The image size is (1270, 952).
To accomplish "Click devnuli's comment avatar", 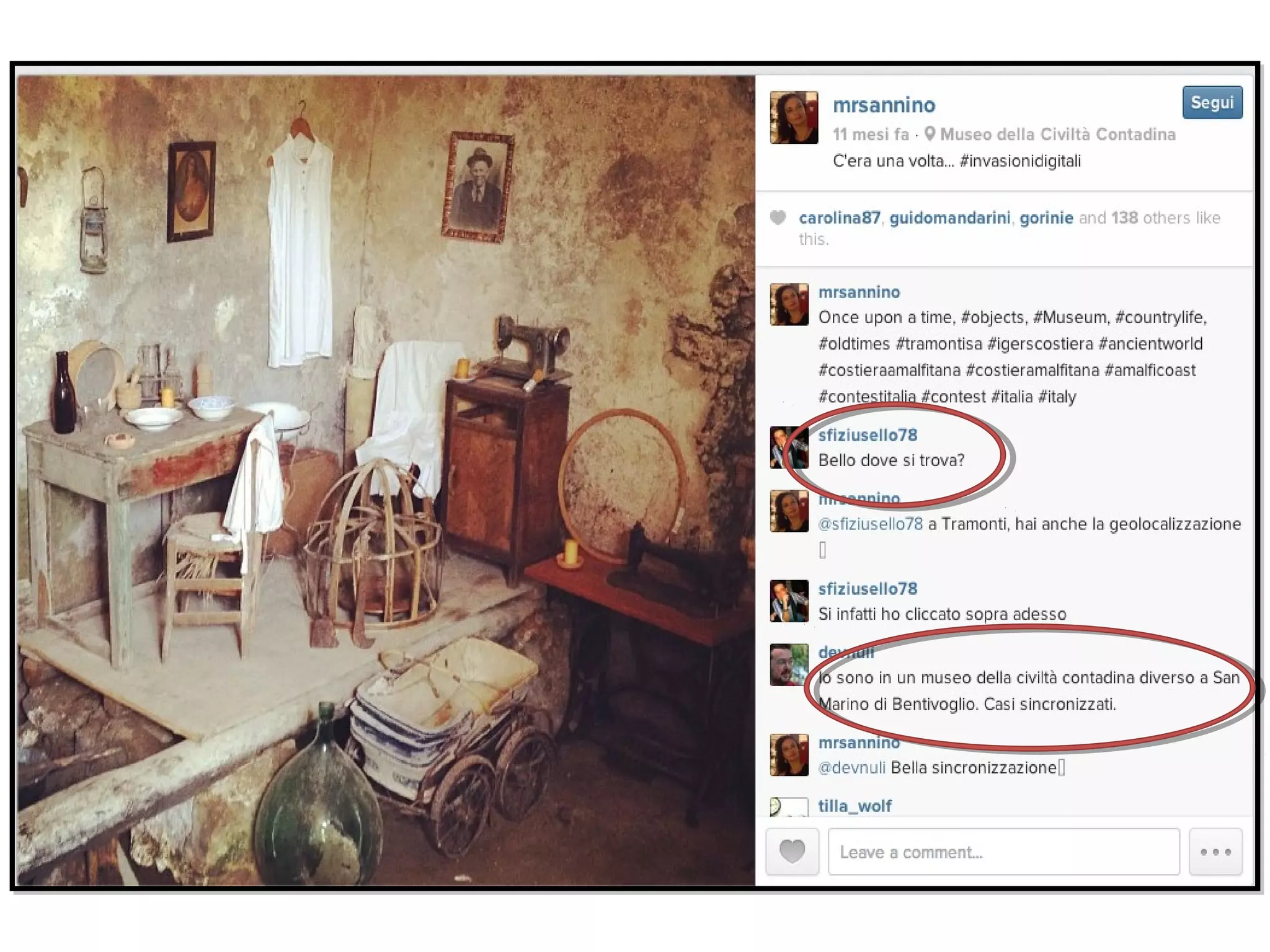I will (789, 665).
